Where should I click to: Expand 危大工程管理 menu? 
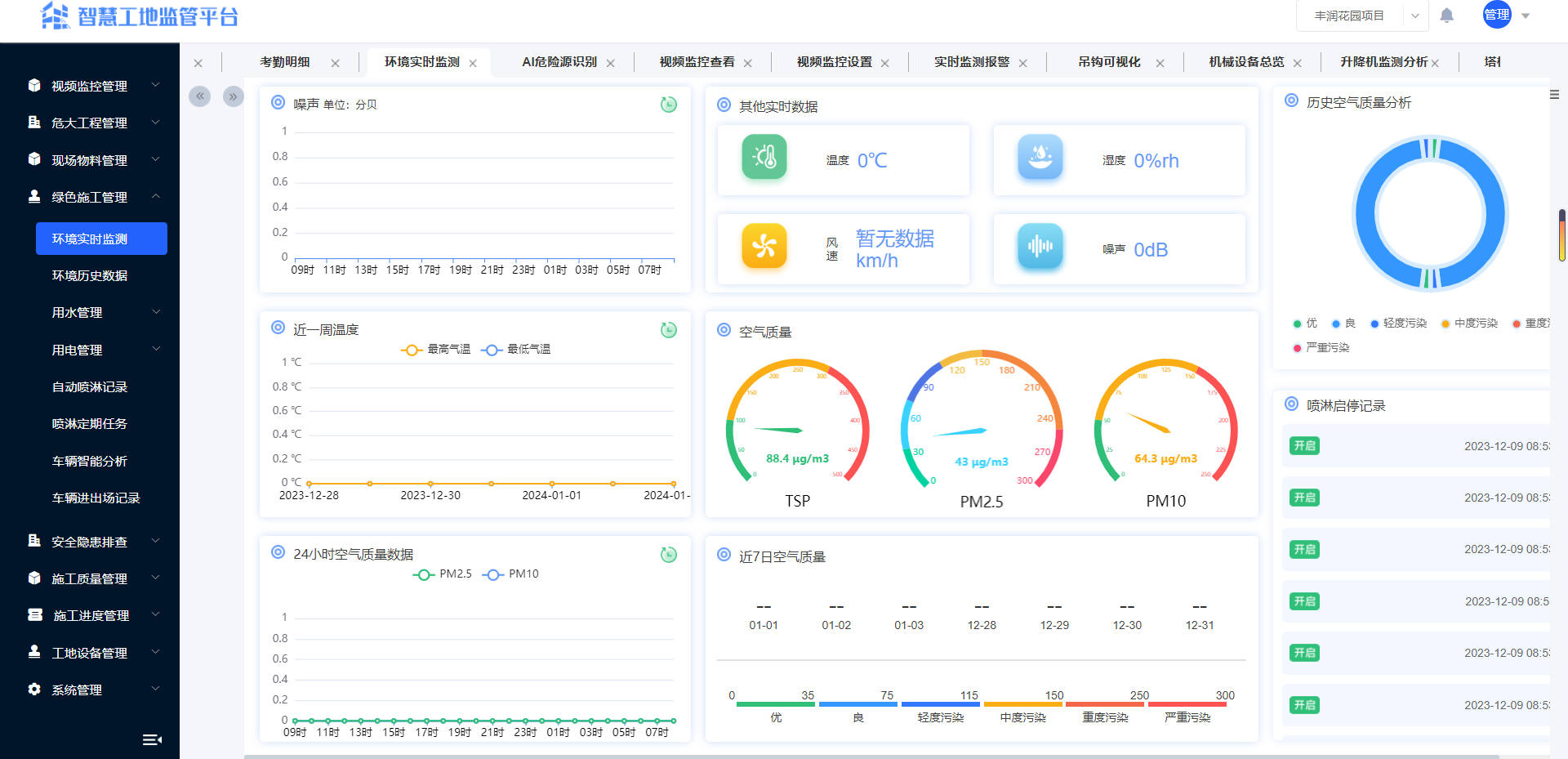(155, 122)
